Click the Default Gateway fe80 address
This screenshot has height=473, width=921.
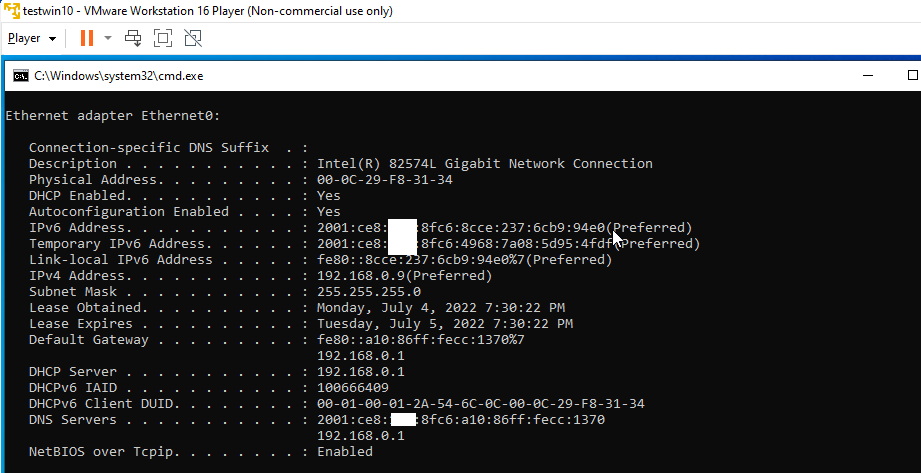(421, 340)
